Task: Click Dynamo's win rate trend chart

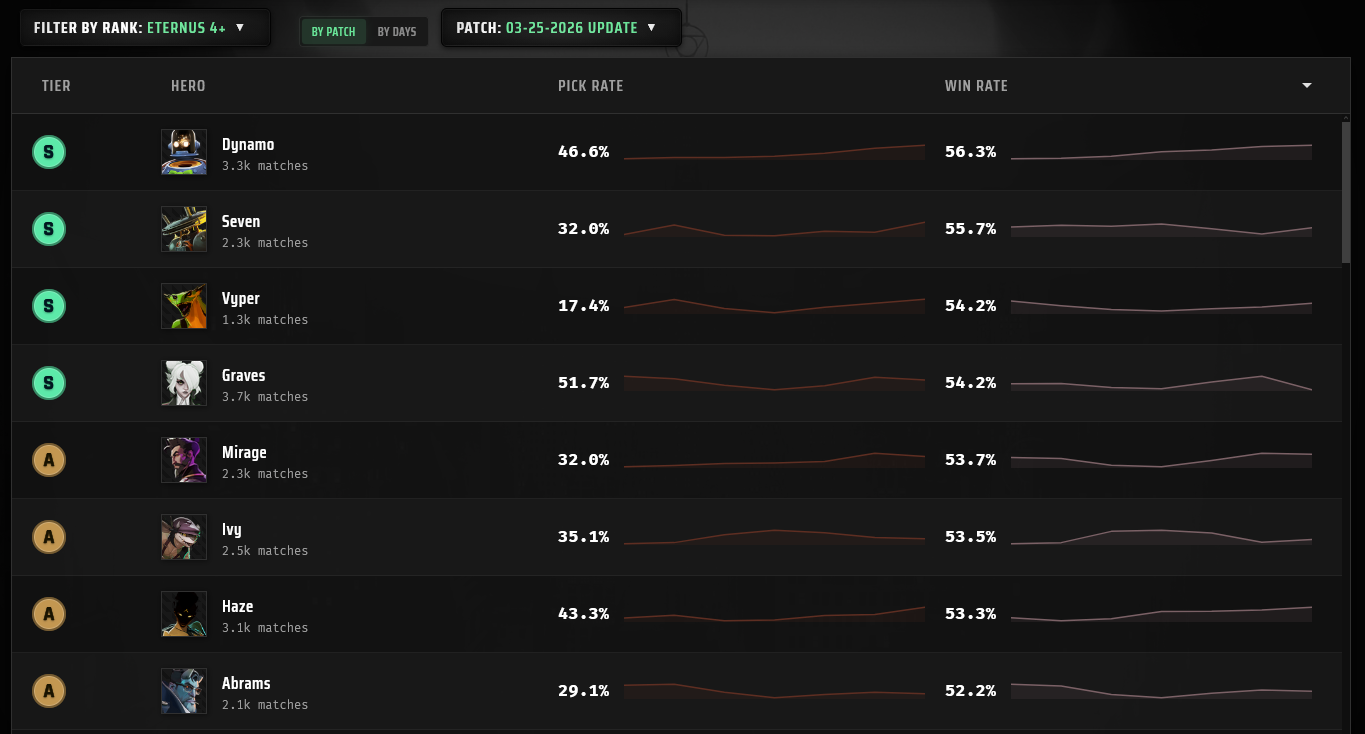Action: pos(1161,152)
